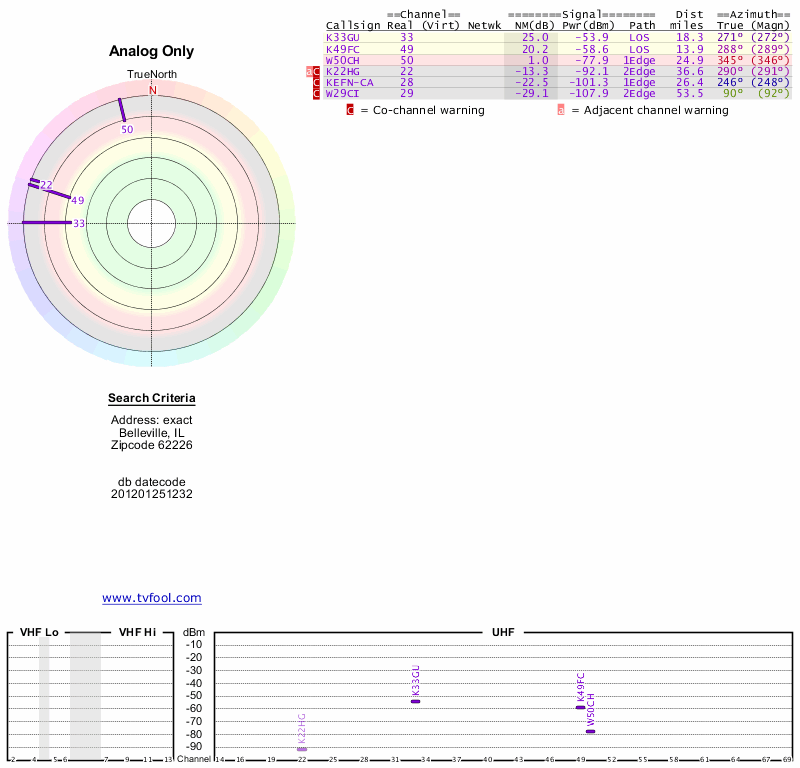Screen dimensions: 800x768
Task: Click the K22HG callsign entry
Action: pyautogui.click(x=343, y=72)
